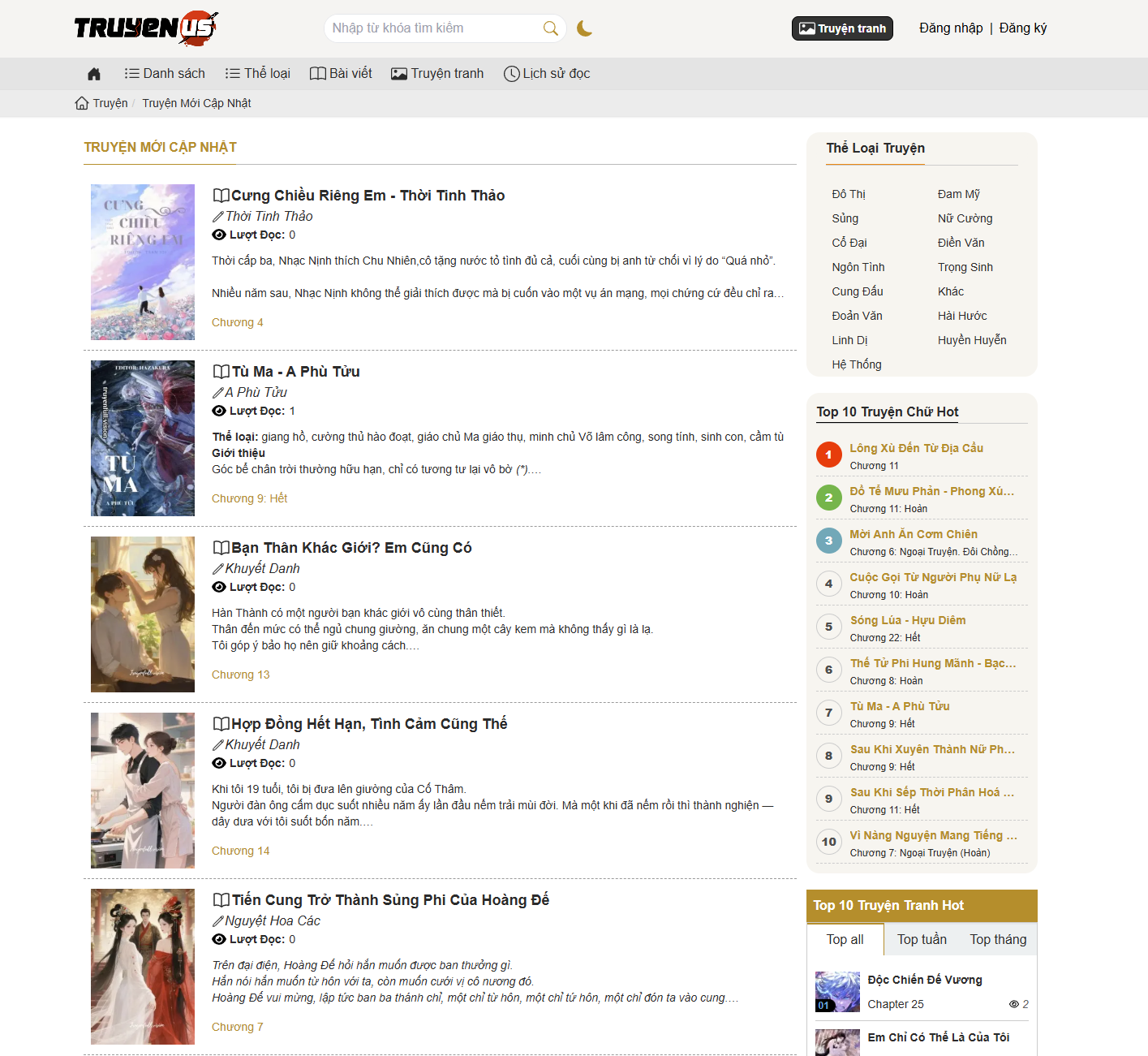
Task: Click rank 3 blue badge icon
Action: tap(828, 541)
